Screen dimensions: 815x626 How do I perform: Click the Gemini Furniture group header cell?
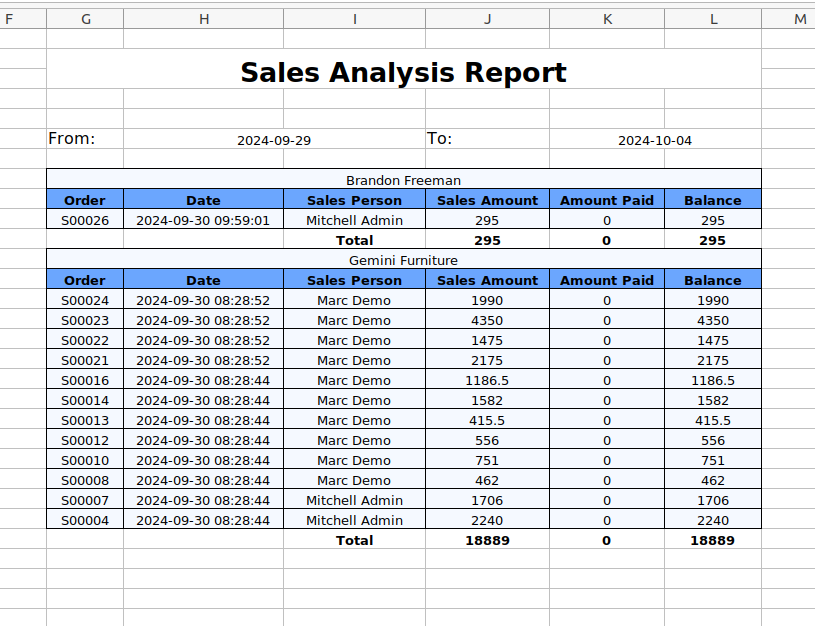tap(403, 260)
